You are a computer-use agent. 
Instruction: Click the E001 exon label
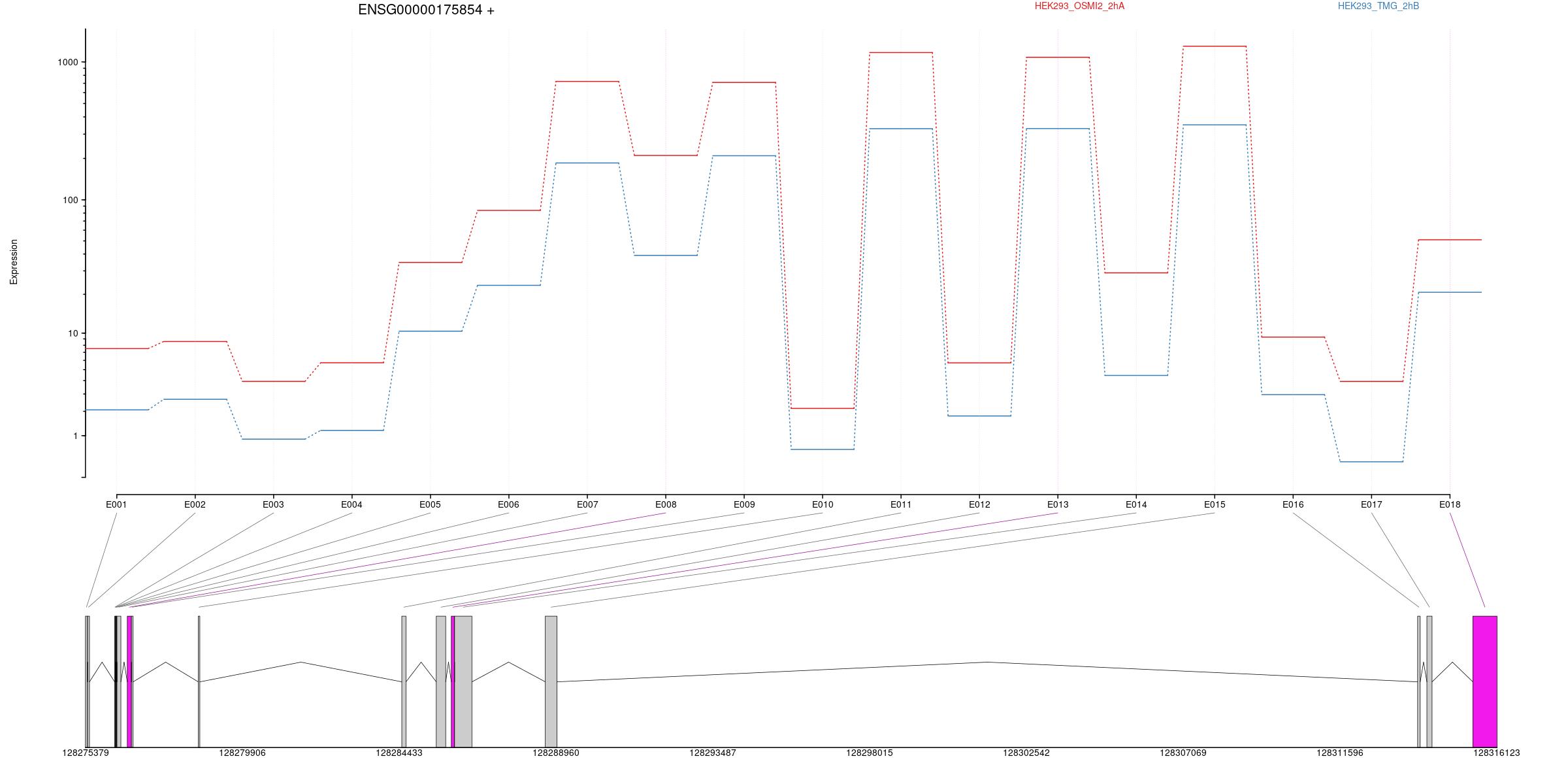(x=116, y=504)
